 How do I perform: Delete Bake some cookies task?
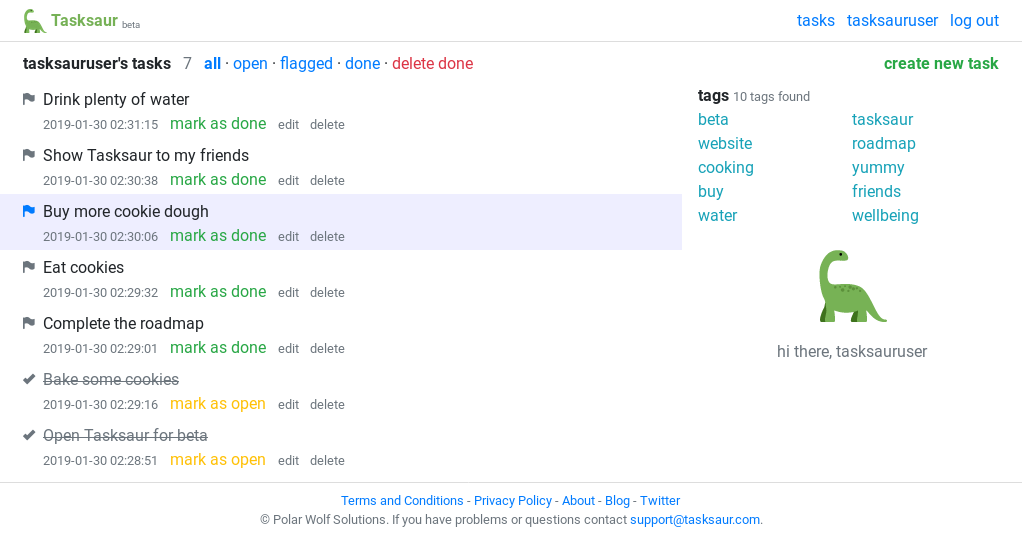point(327,405)
